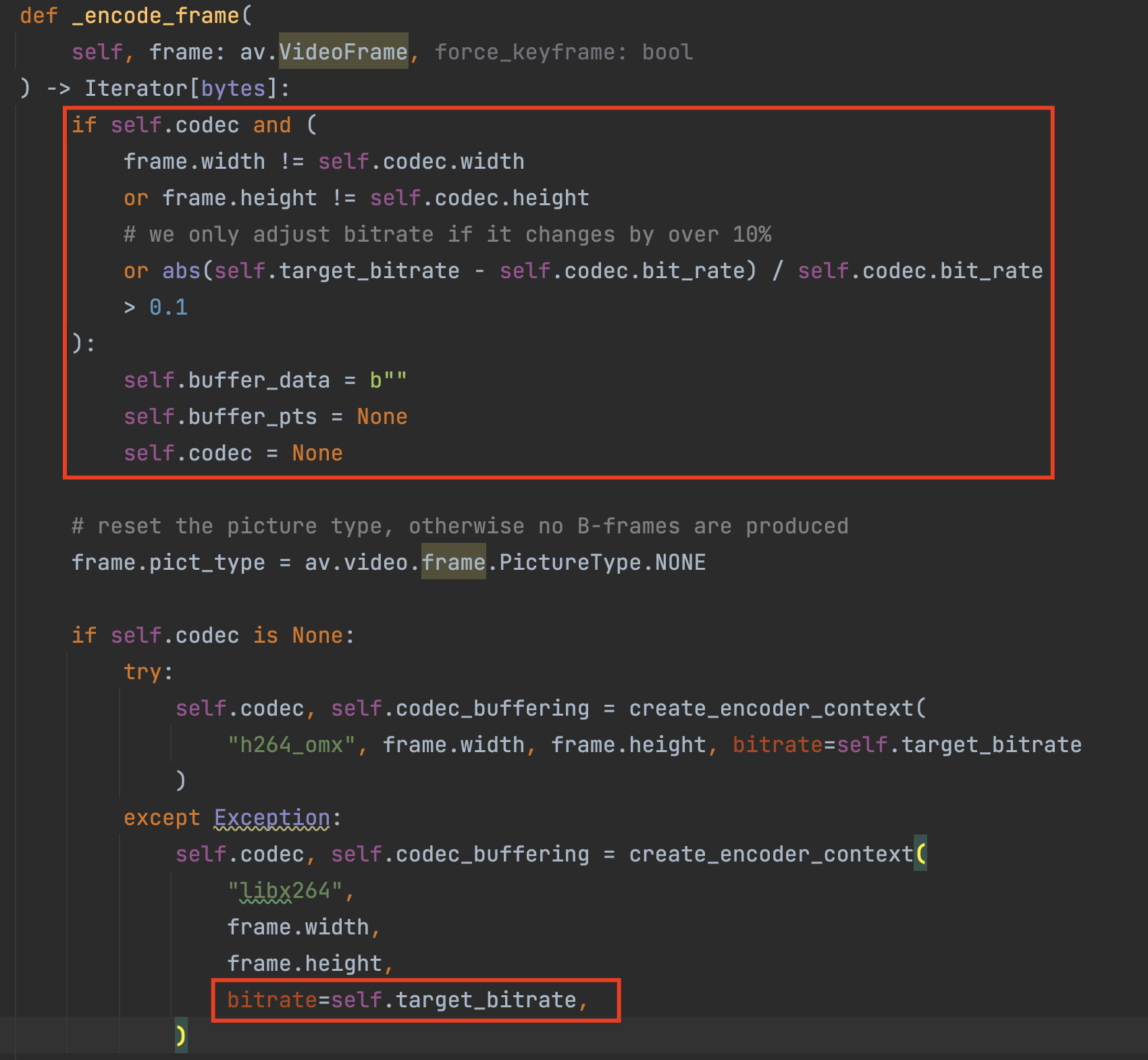
Task: Click the abs function call
Action: pos(181,271)
